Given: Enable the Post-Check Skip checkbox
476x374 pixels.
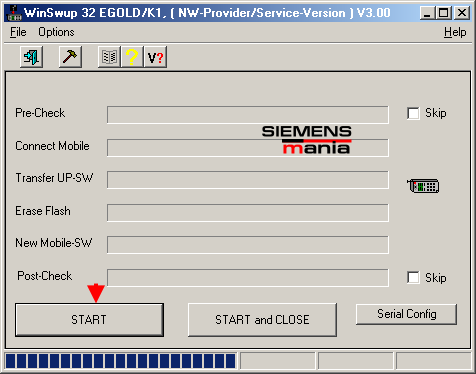Looking at the screenshot, I should 413,277.
